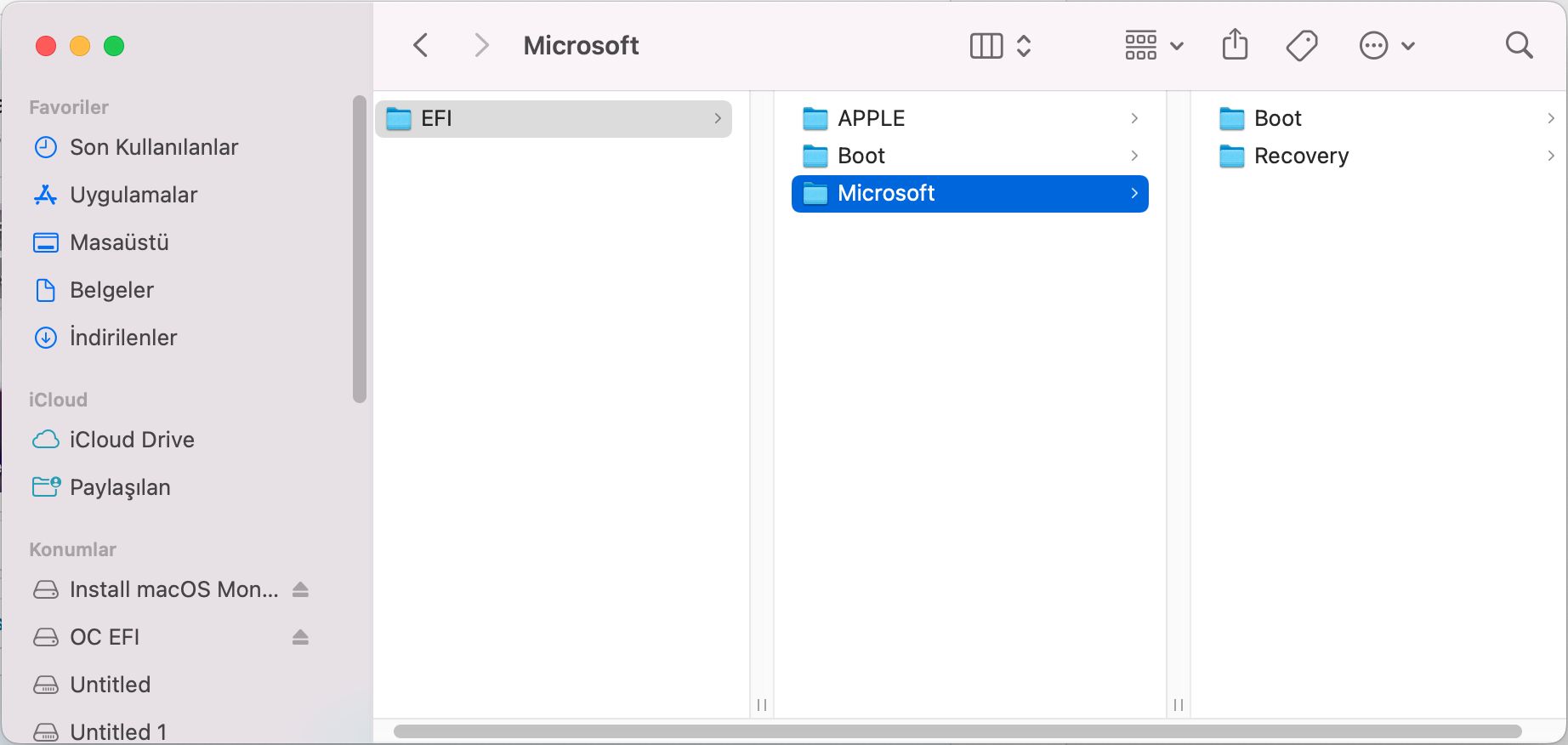The image size is (1568, 745).
Task: Open the Boot folder under Microsoft
Action: coord(1278,118)
